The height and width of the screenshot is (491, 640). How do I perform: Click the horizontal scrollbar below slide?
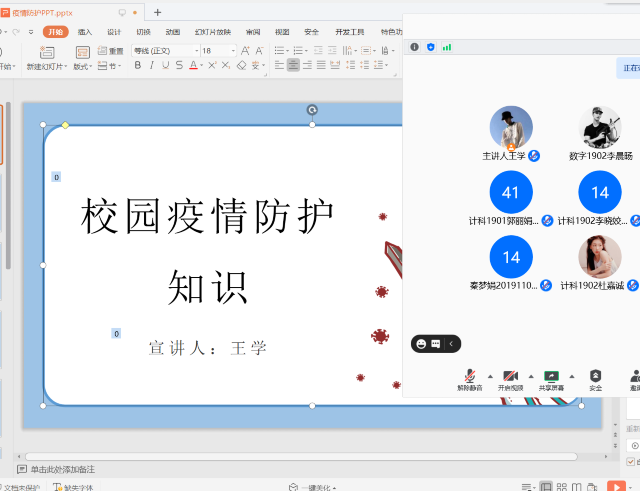click(302, 457)
